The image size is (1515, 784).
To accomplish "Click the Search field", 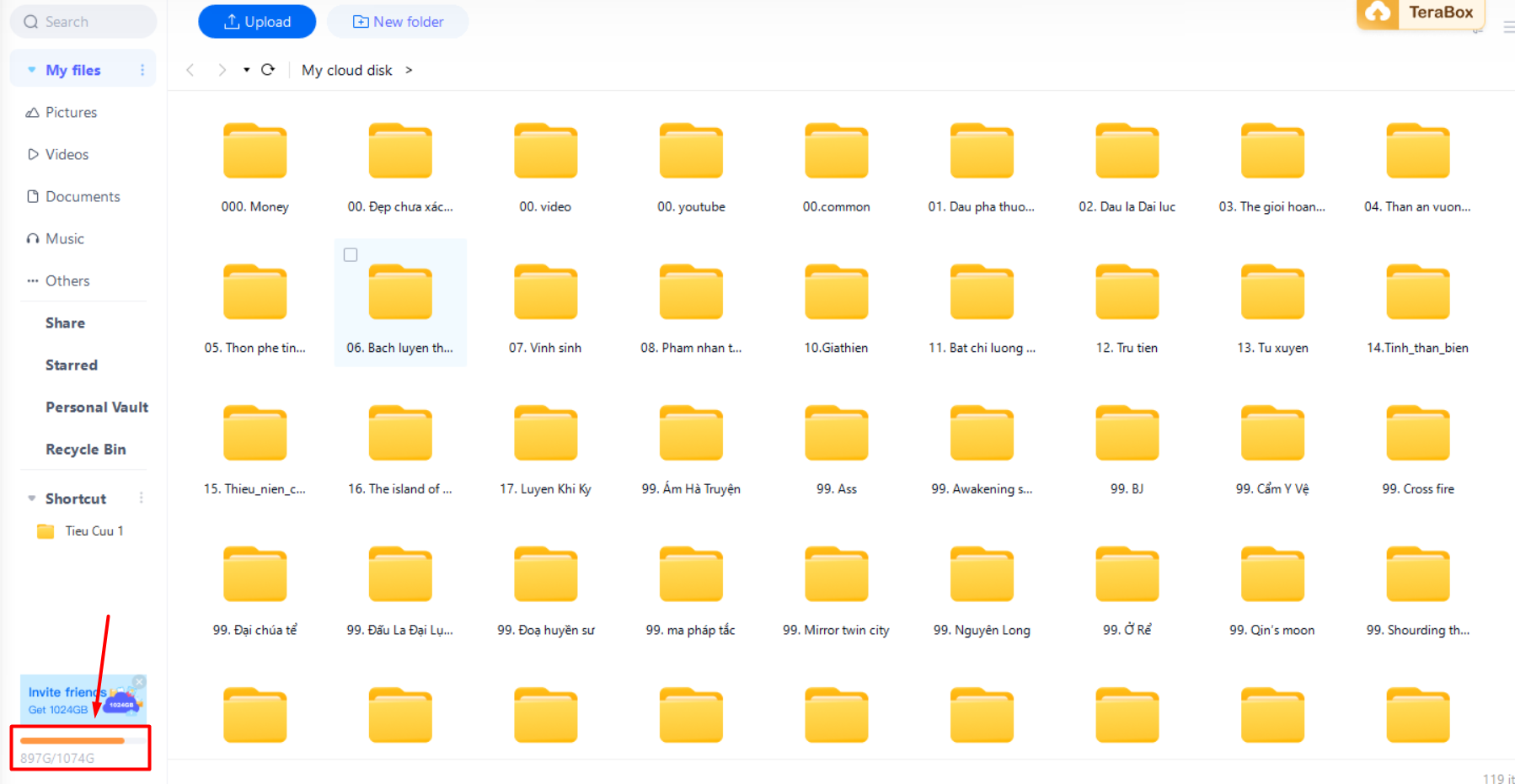I will [x=83, y=22].
